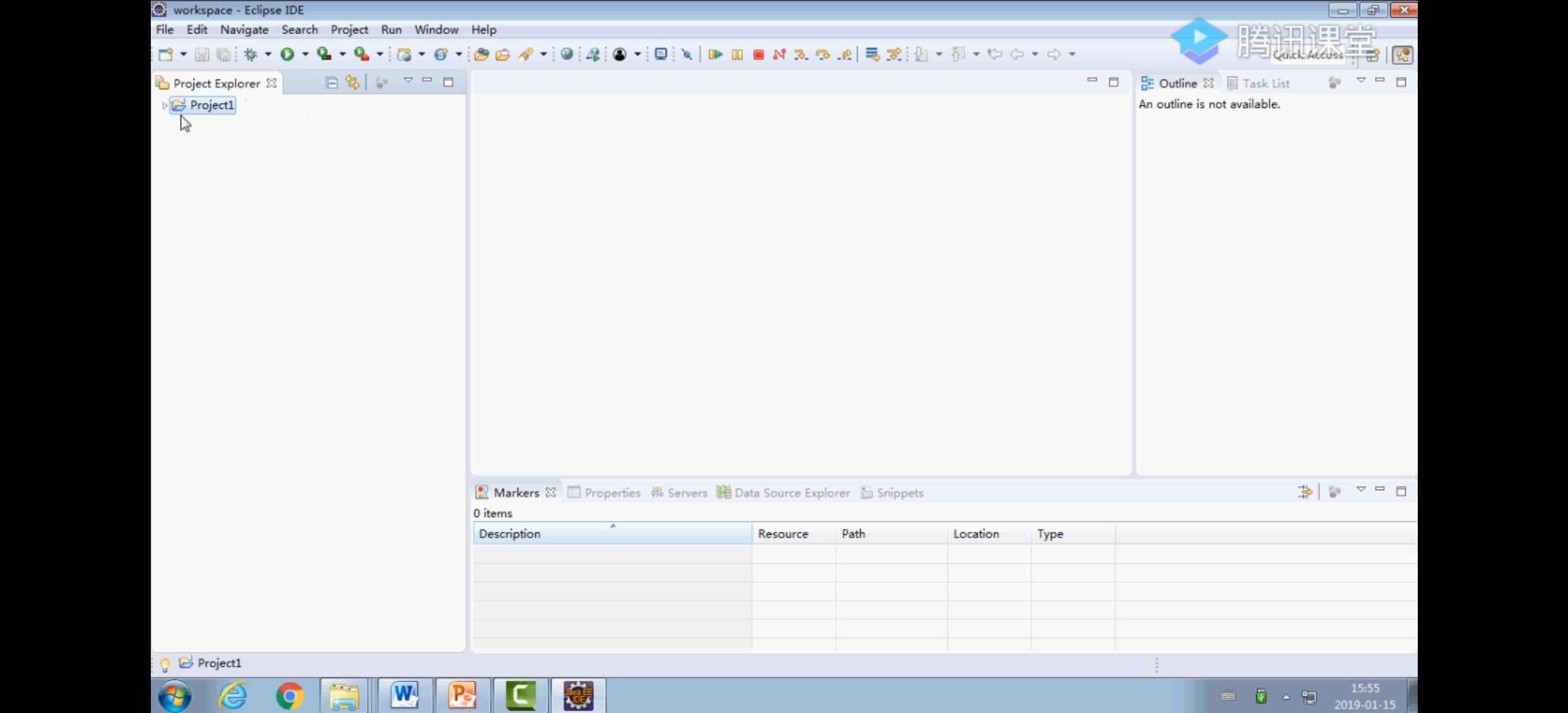This screenshot has height=713, width=1568.
Task: Switch to the Data Source Explorer tab
Action: tap(783, 493)
